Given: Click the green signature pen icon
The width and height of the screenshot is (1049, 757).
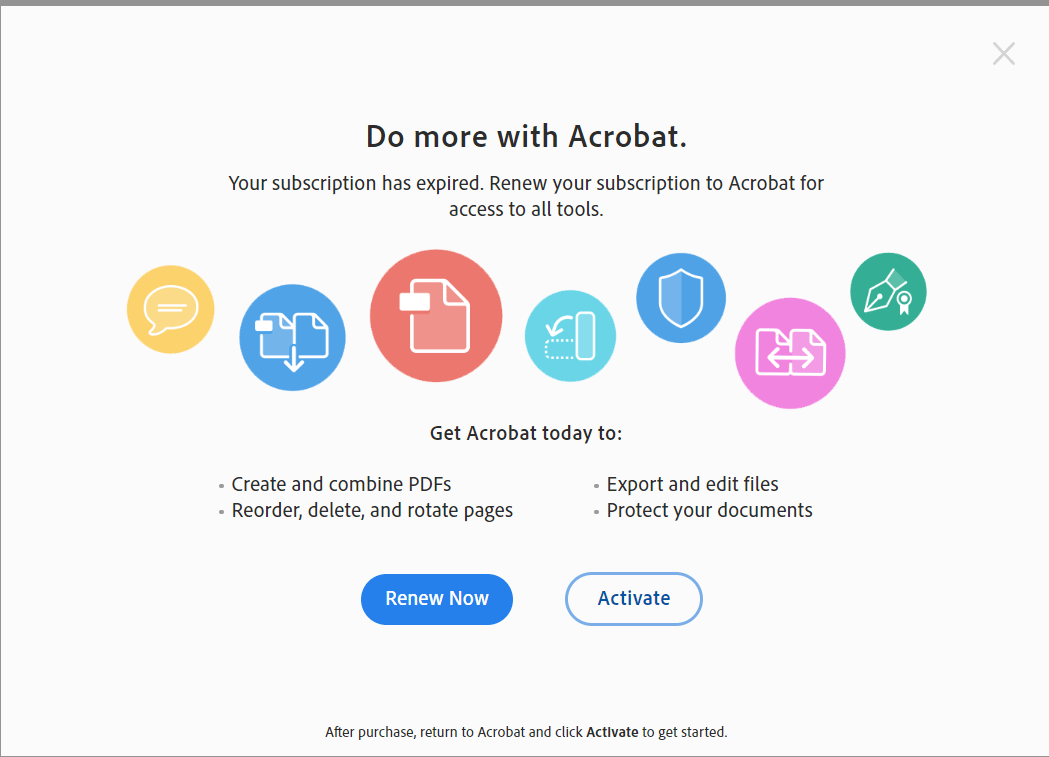Looking at the screenshot, I should click(888, 291).
